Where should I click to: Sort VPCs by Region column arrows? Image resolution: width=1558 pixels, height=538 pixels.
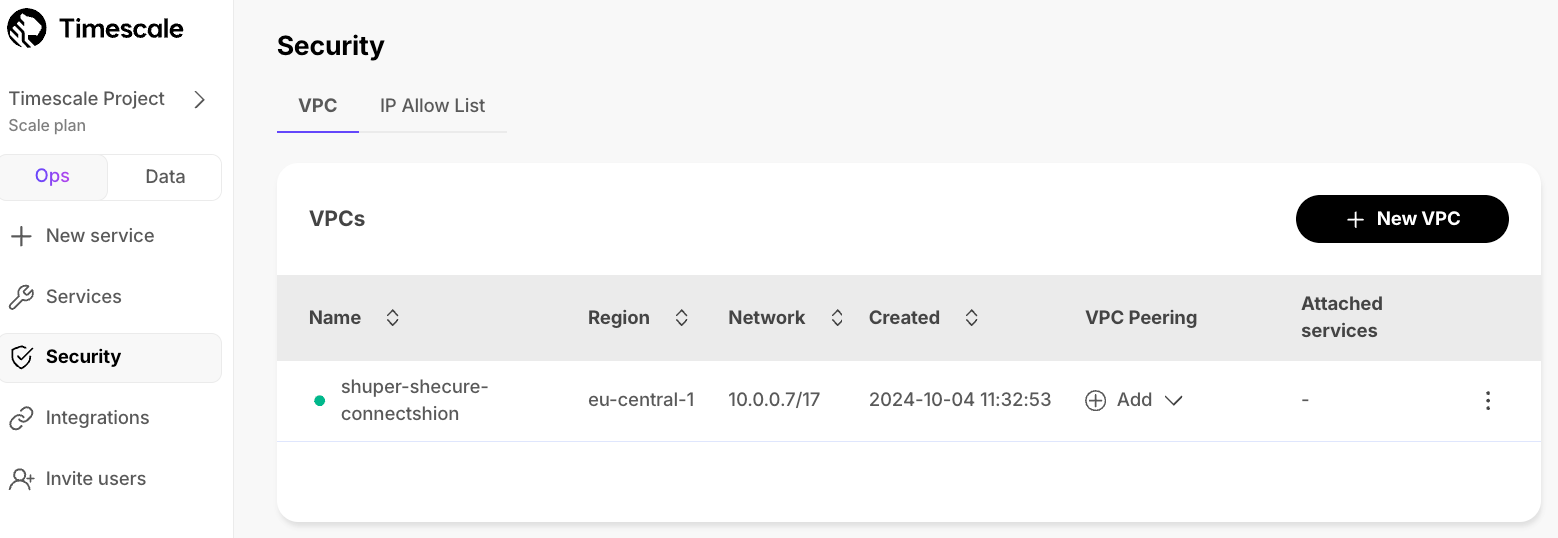point(682,318)
